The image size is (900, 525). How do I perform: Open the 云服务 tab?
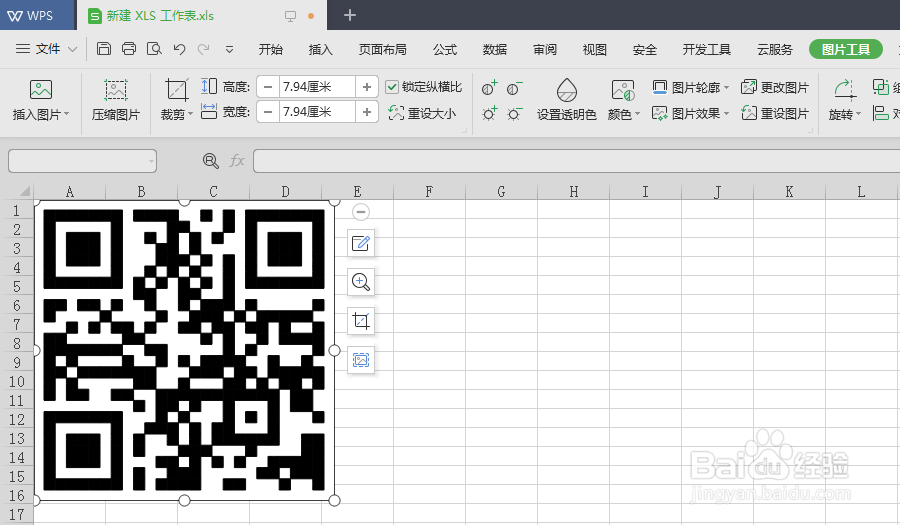775,49
